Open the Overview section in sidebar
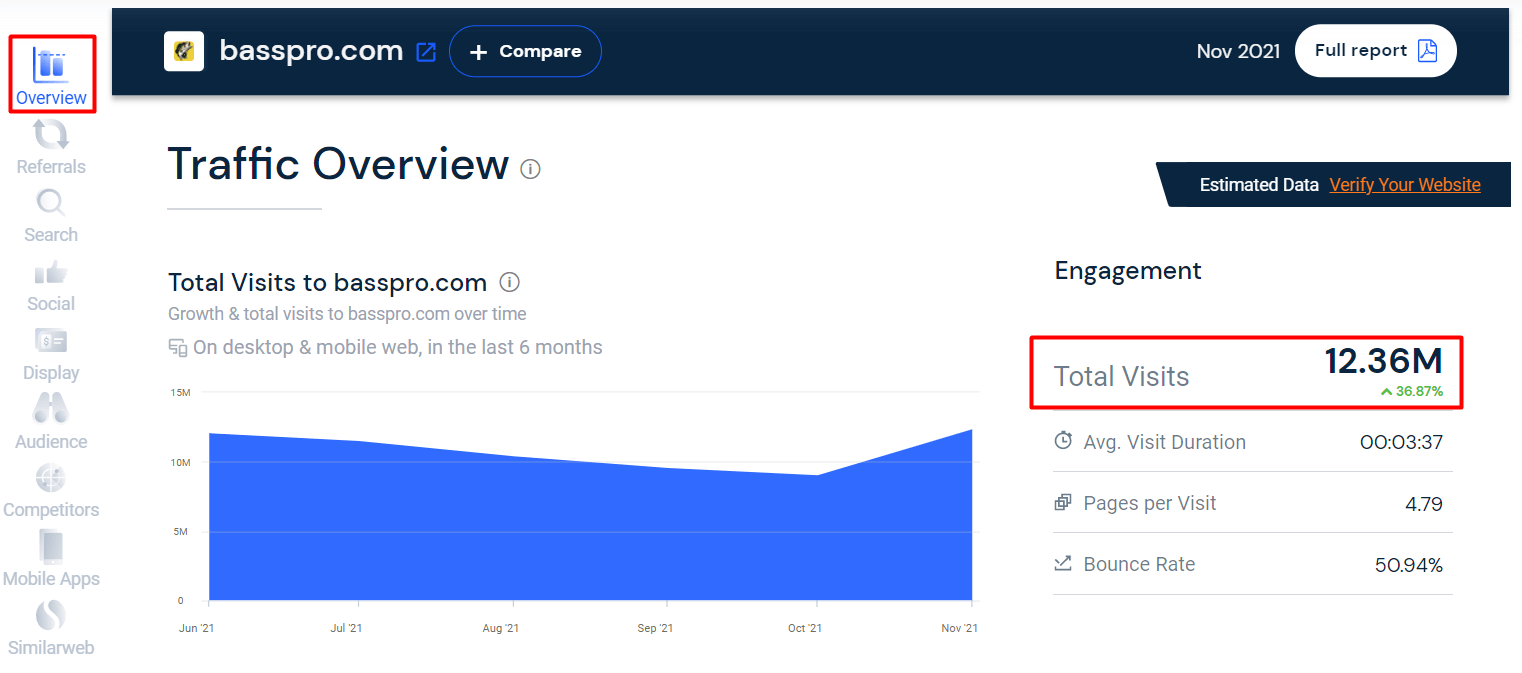Screen dimensions: 1522x673 [51, 74]
